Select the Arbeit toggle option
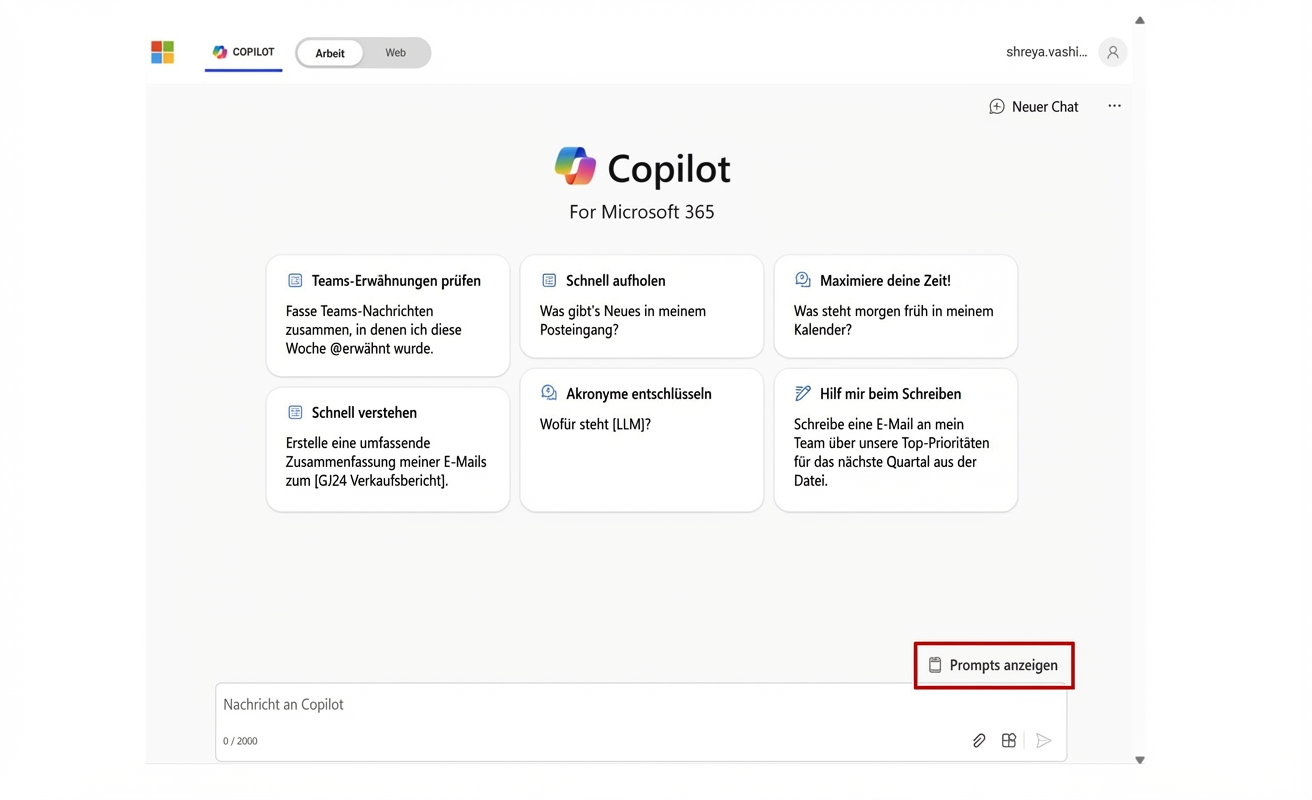 [x=330, y=52]
